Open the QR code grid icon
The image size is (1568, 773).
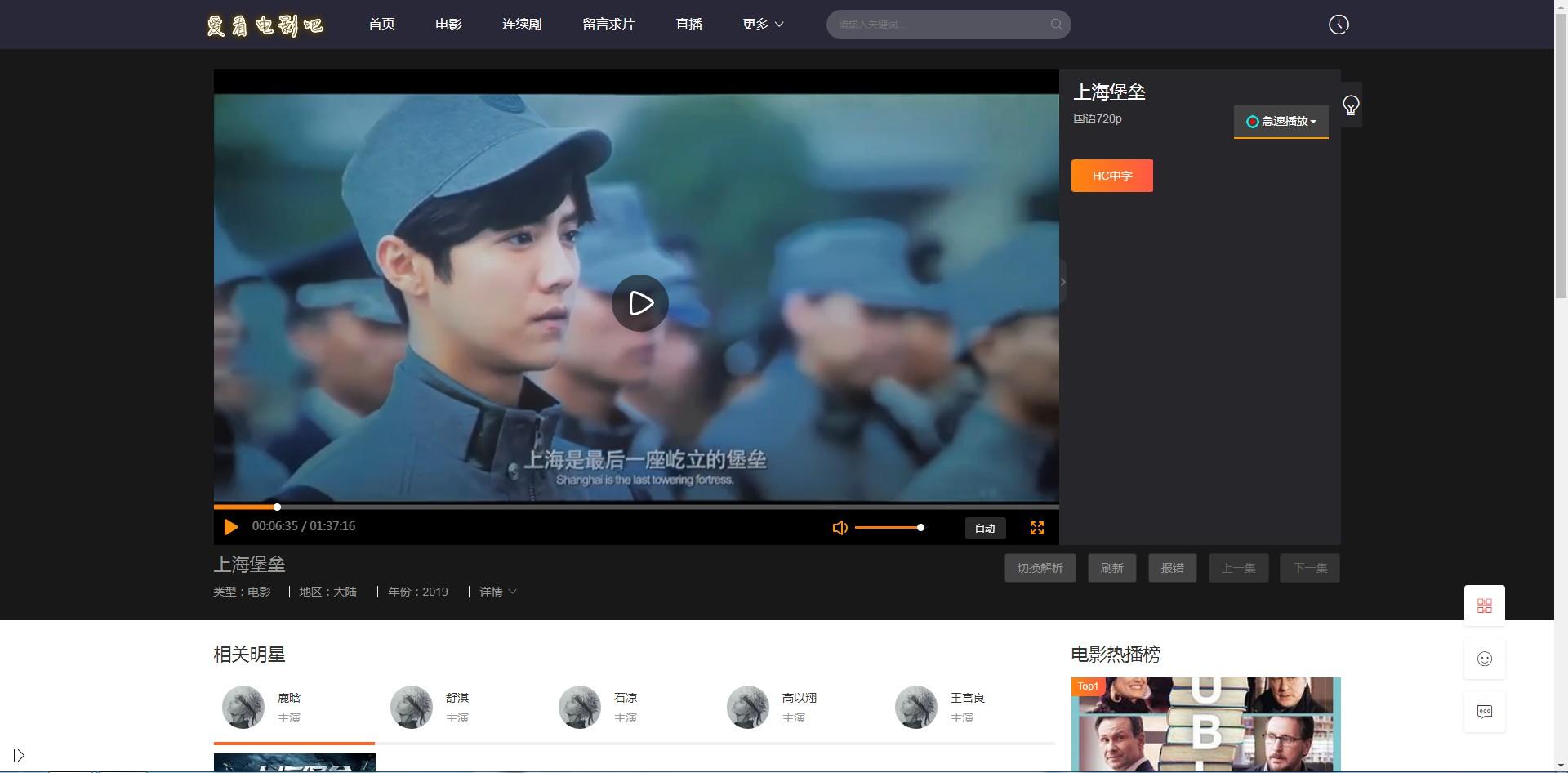[x=1484, y=605]
